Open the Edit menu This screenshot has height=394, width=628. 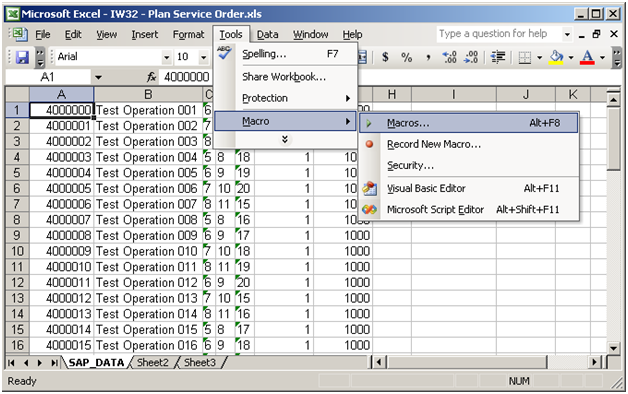(x=73, y=35)
